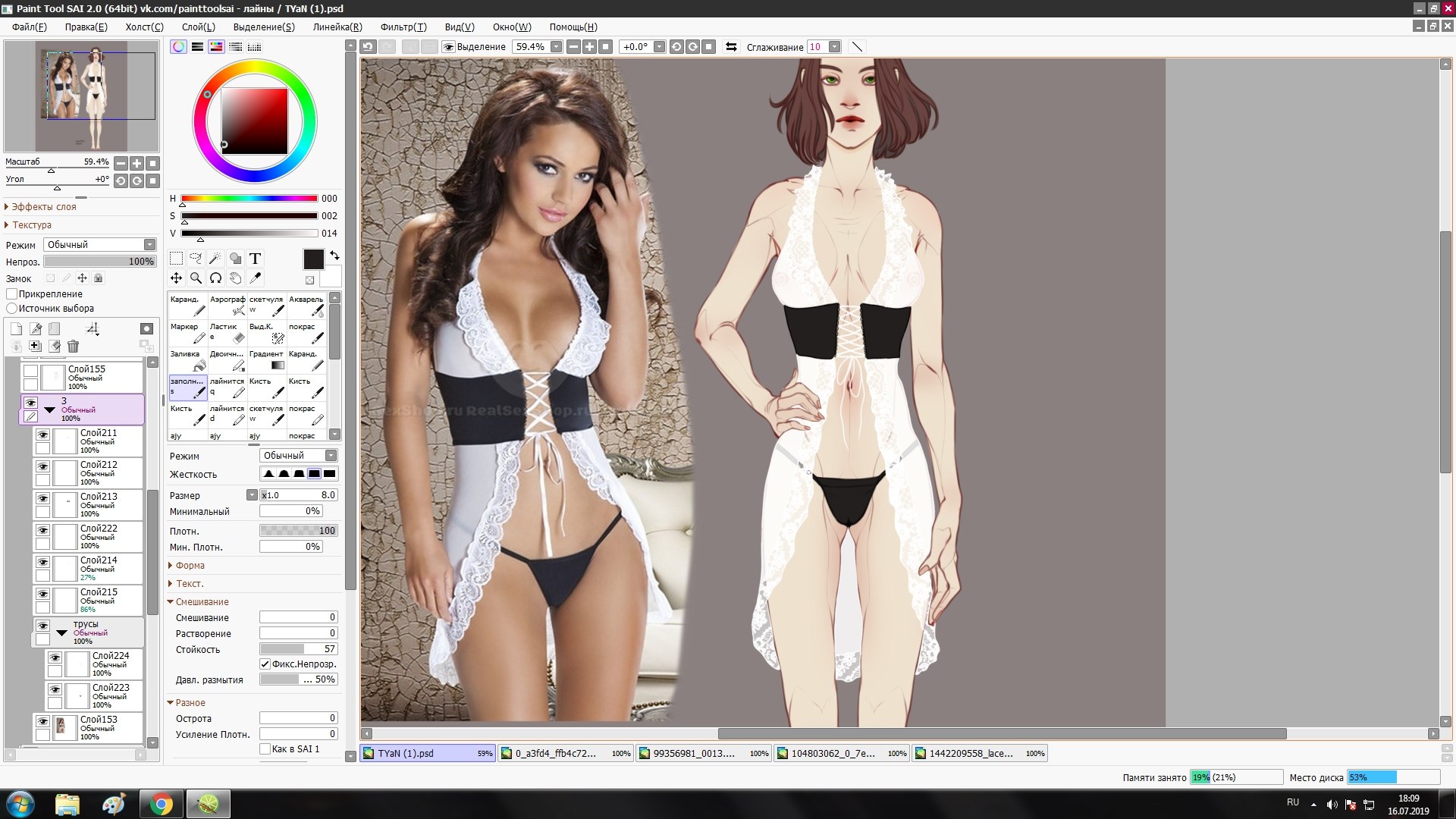Hide layer Слой211 via eye icon
The width and height of the screenshot is (1456, 819).
pyautogui.click(x=42, y=435)
